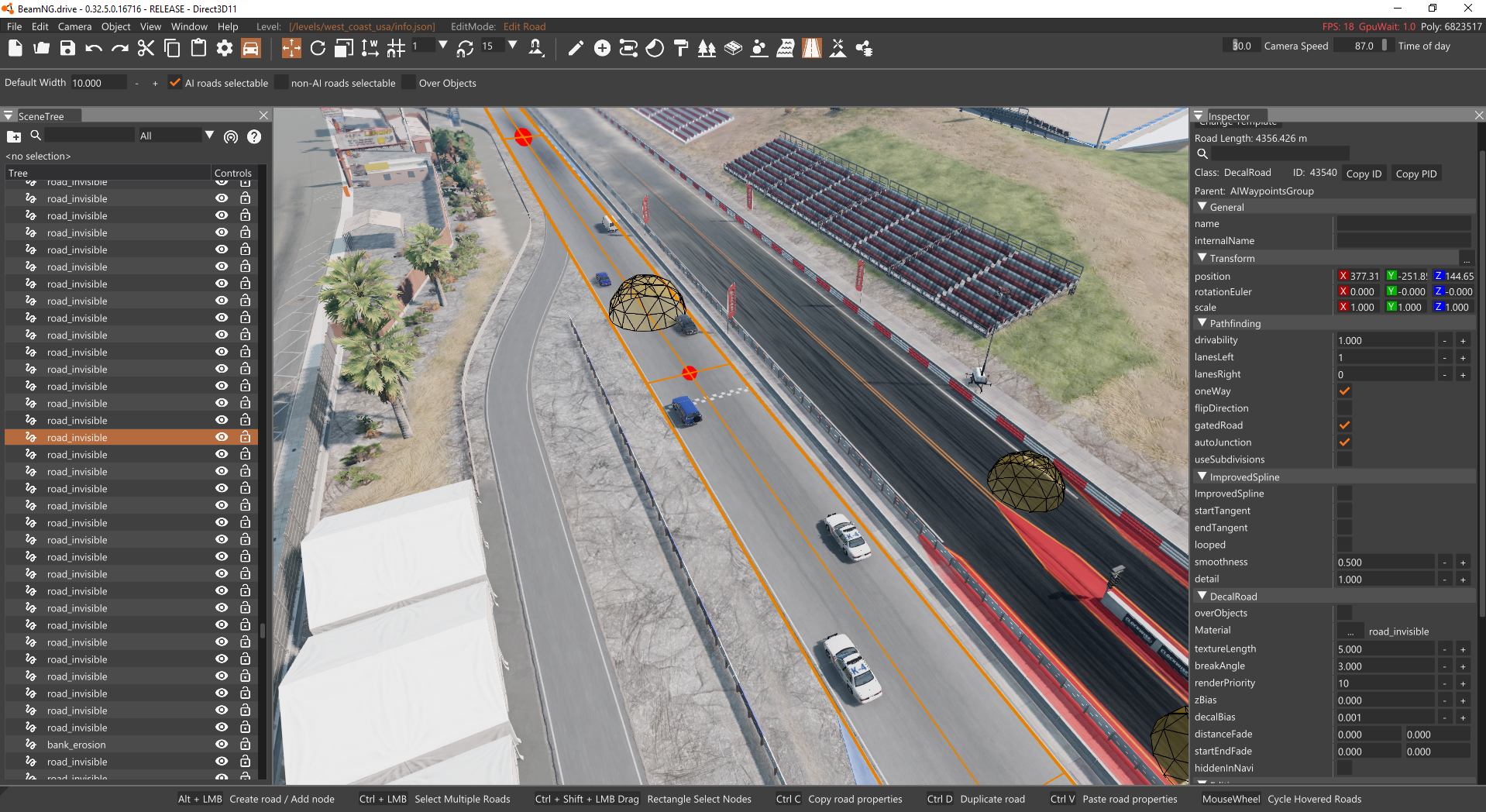Image resolution: width=1486 pixels, height=812 pixels.
Task: Copy selection with the toolbar copy icon
Action: (x=172, y=48)
